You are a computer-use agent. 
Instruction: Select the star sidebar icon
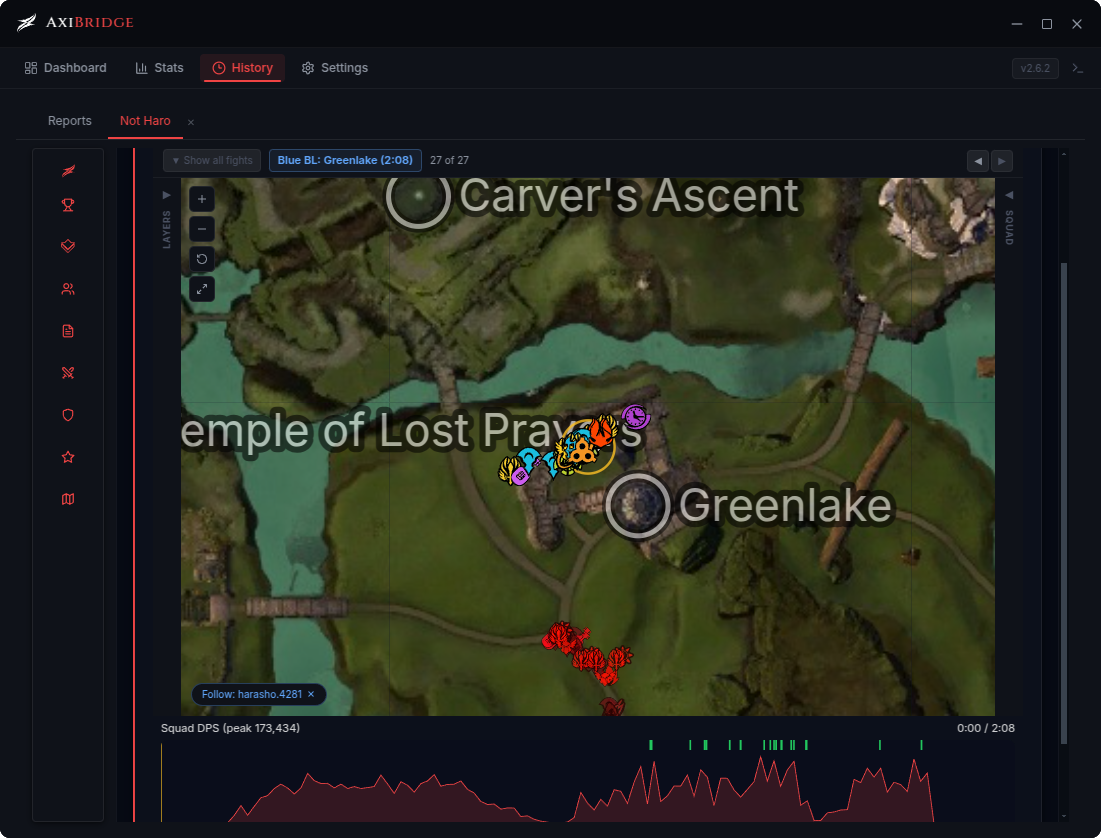(x=68, y=457)
